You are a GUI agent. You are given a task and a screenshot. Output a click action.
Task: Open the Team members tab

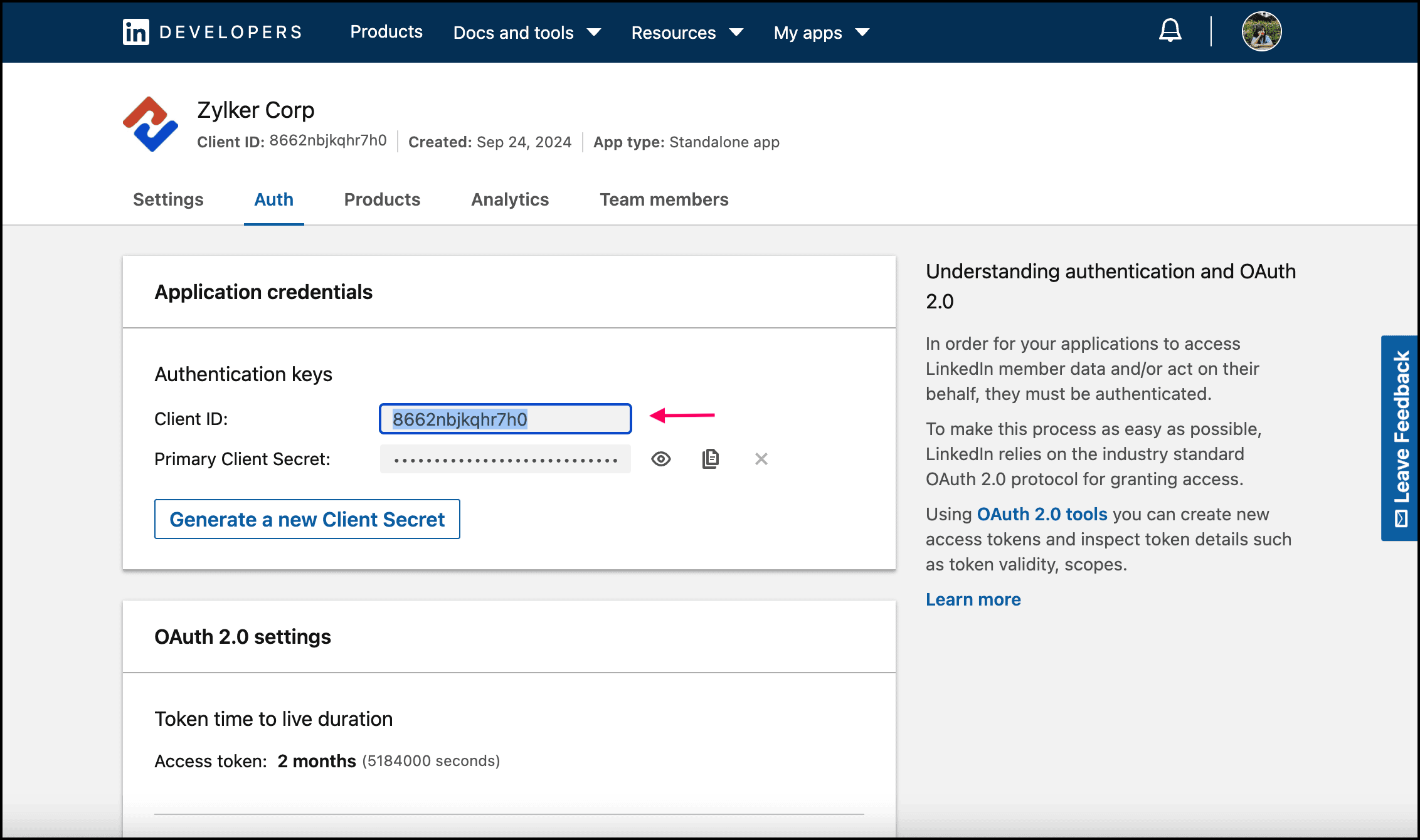(x=664, y=199)
